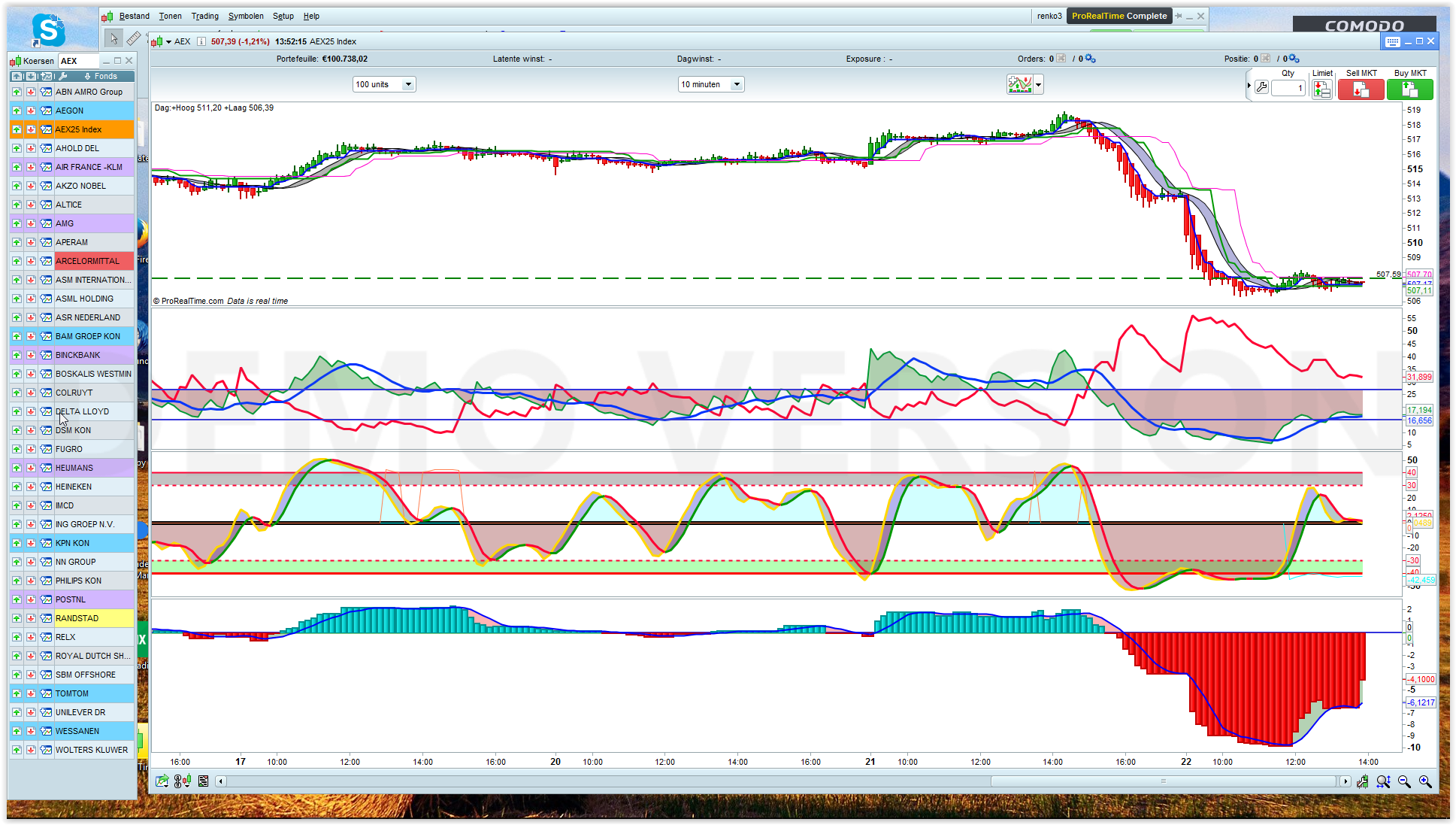Click zoom out magnifier at chart bottom
Screen dimensions: 1456x825
pyautogui.click(x=1404, y=781)
